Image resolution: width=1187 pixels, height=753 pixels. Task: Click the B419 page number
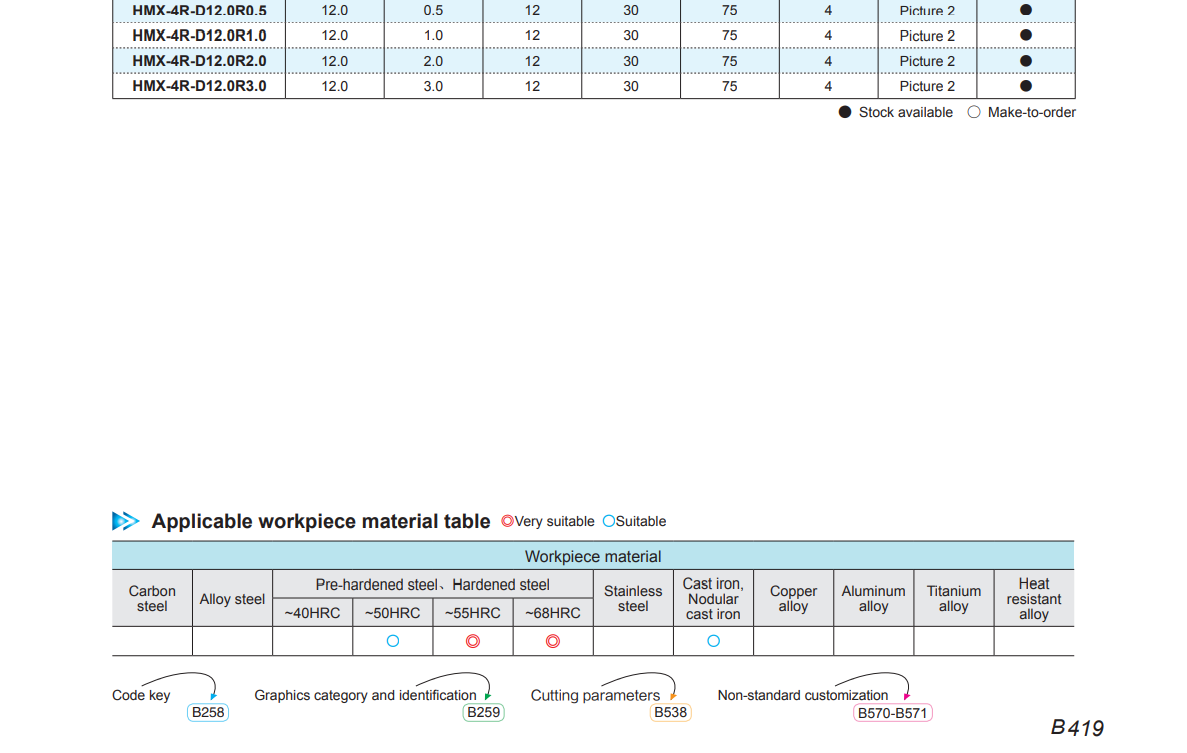(1077, 728)
